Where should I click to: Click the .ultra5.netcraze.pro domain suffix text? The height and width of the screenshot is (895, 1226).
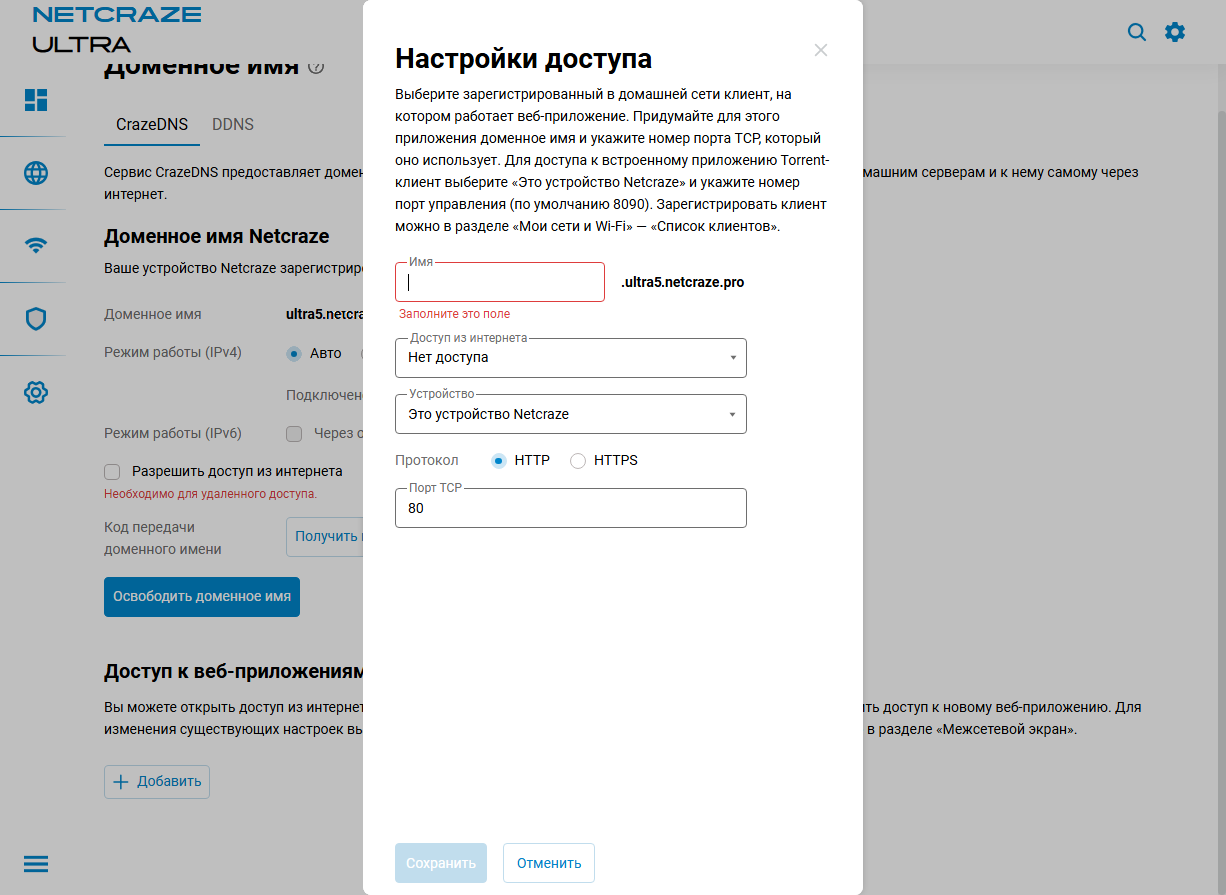pyautogui.click(x=682, y=283)
